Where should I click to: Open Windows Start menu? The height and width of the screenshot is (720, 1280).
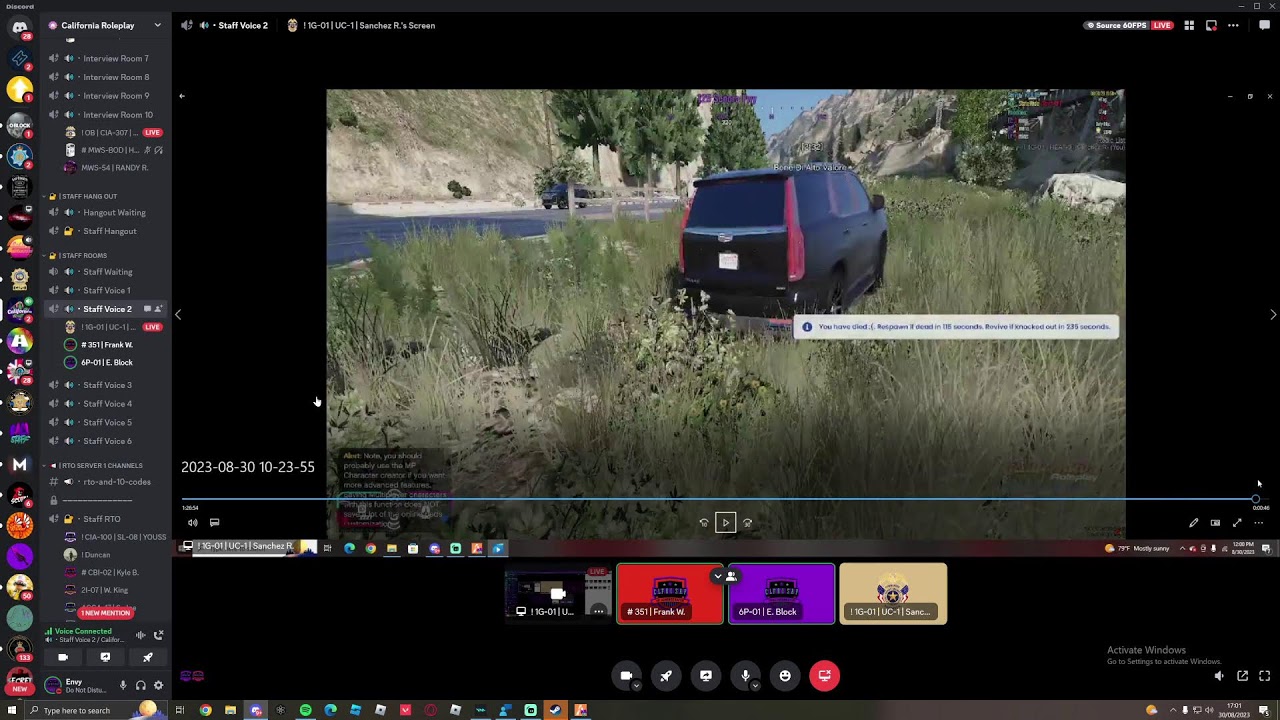12,710
